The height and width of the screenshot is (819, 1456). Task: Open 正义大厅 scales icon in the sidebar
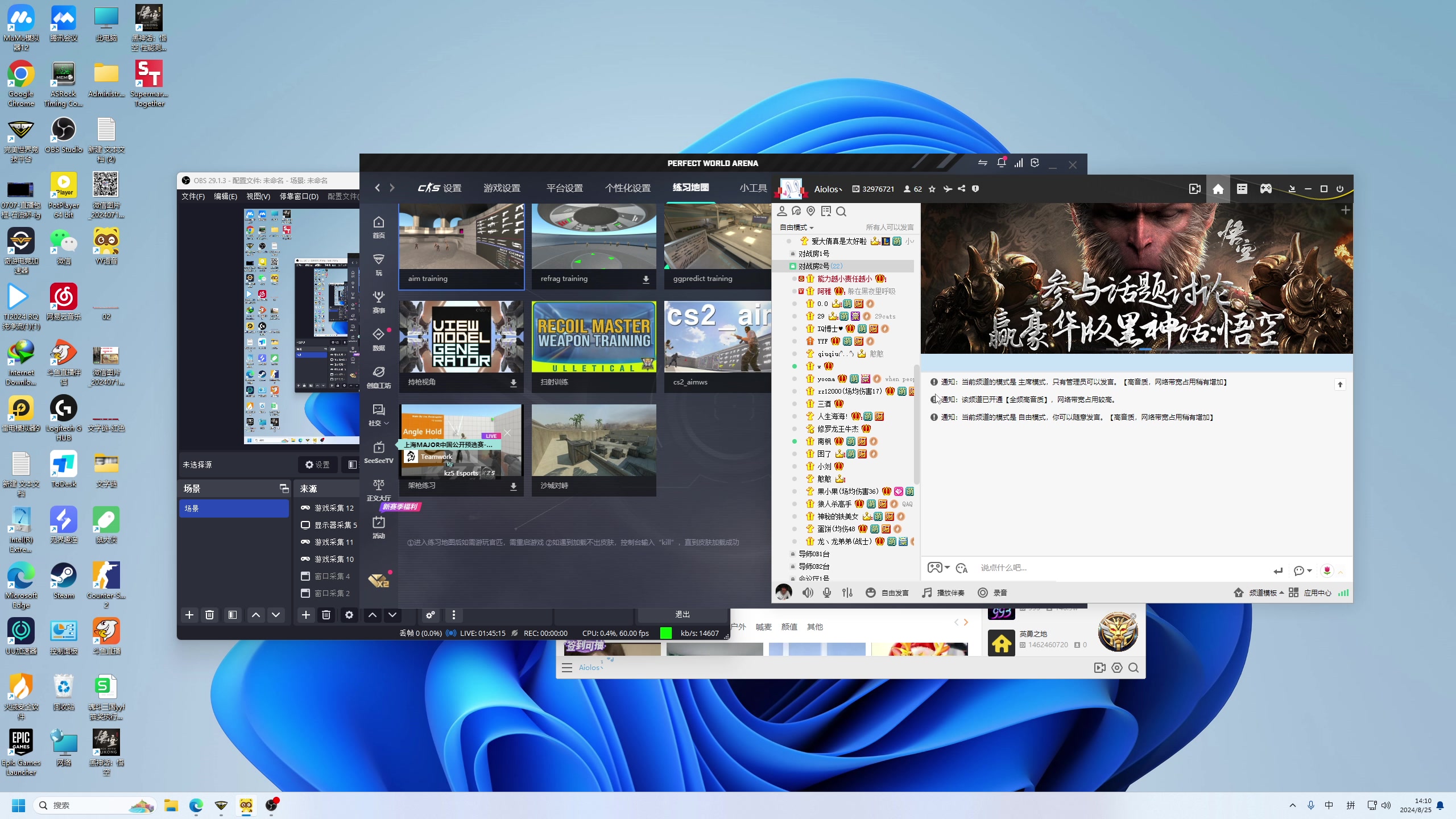point(378,490)
